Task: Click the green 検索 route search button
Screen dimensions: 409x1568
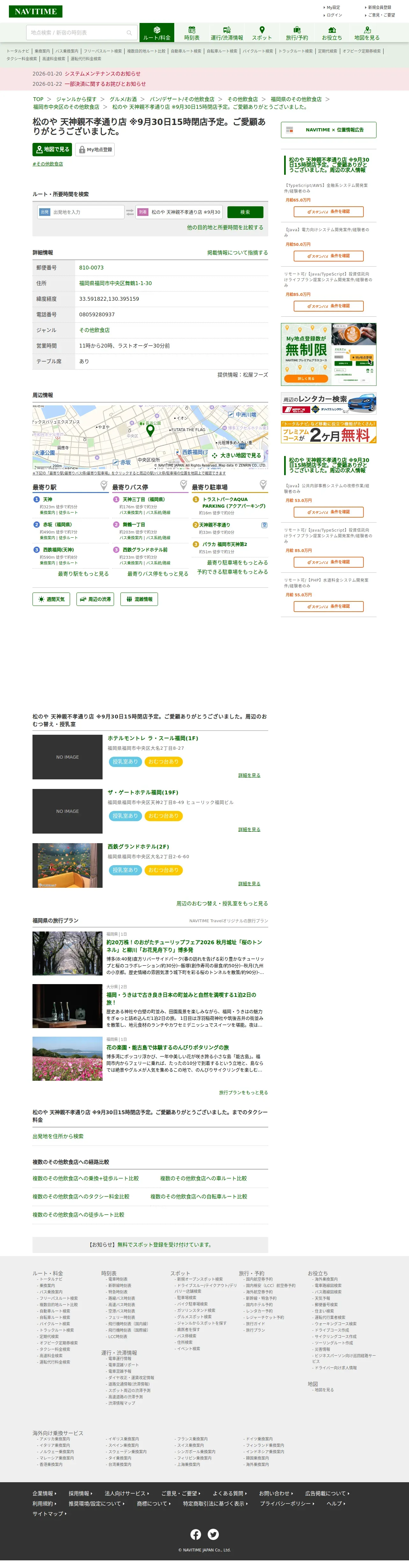Action: [x=245, y=212]
